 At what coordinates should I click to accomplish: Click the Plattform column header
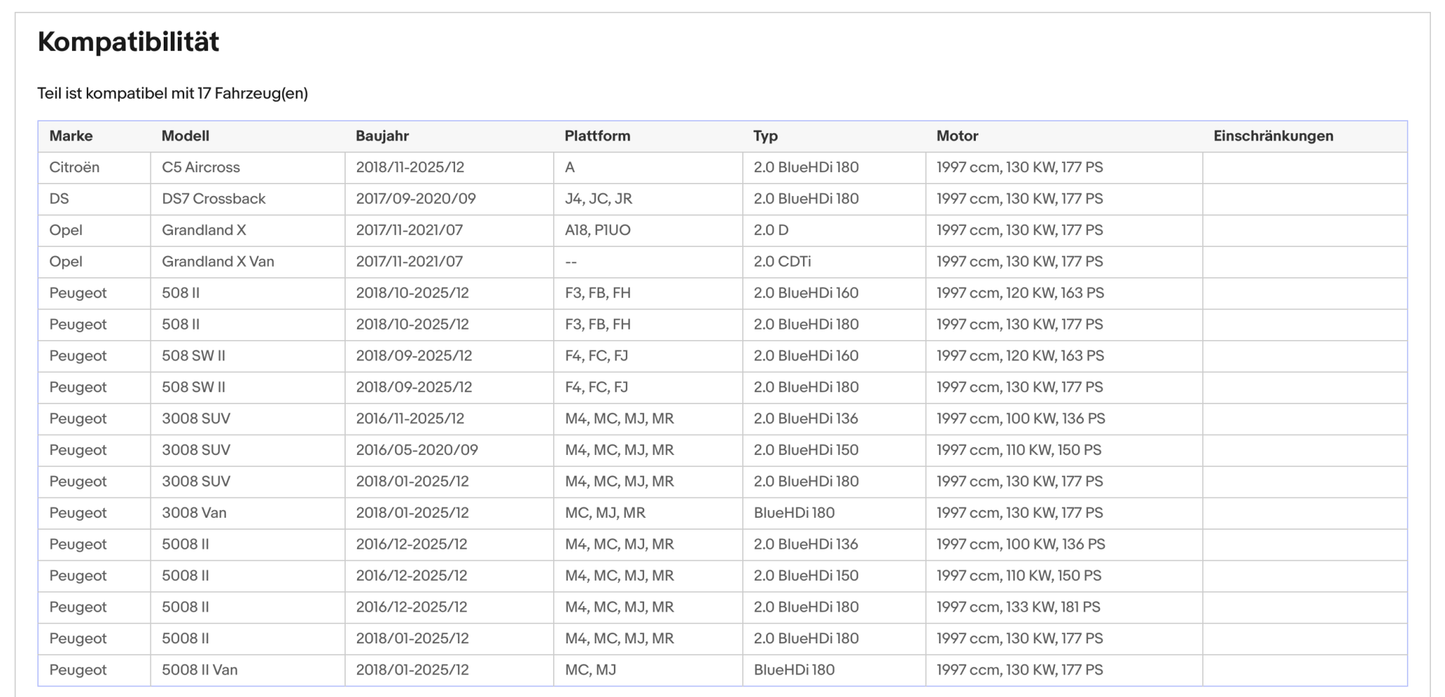point(597,136)
